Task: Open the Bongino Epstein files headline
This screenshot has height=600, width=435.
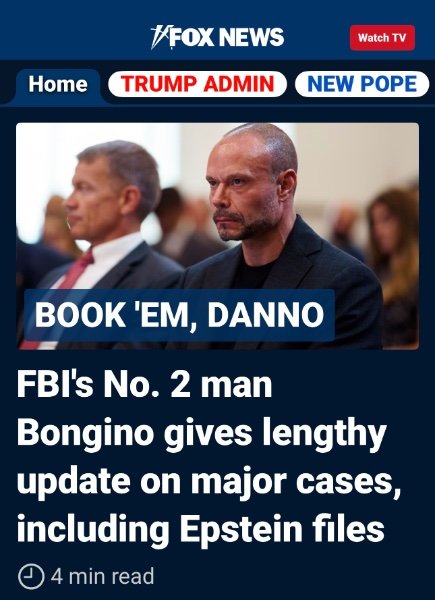Action: pyautogui.click(x=209, y=457)
